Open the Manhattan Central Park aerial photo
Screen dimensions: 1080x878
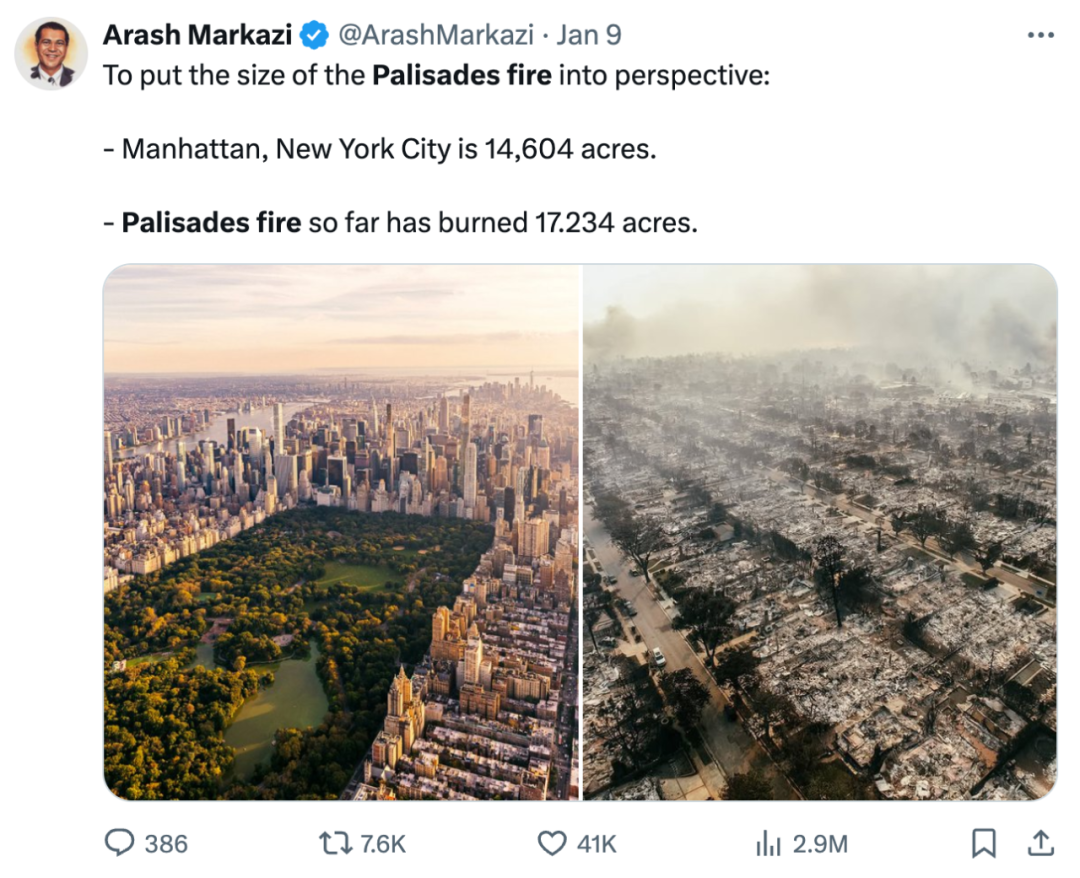[341, 532]
